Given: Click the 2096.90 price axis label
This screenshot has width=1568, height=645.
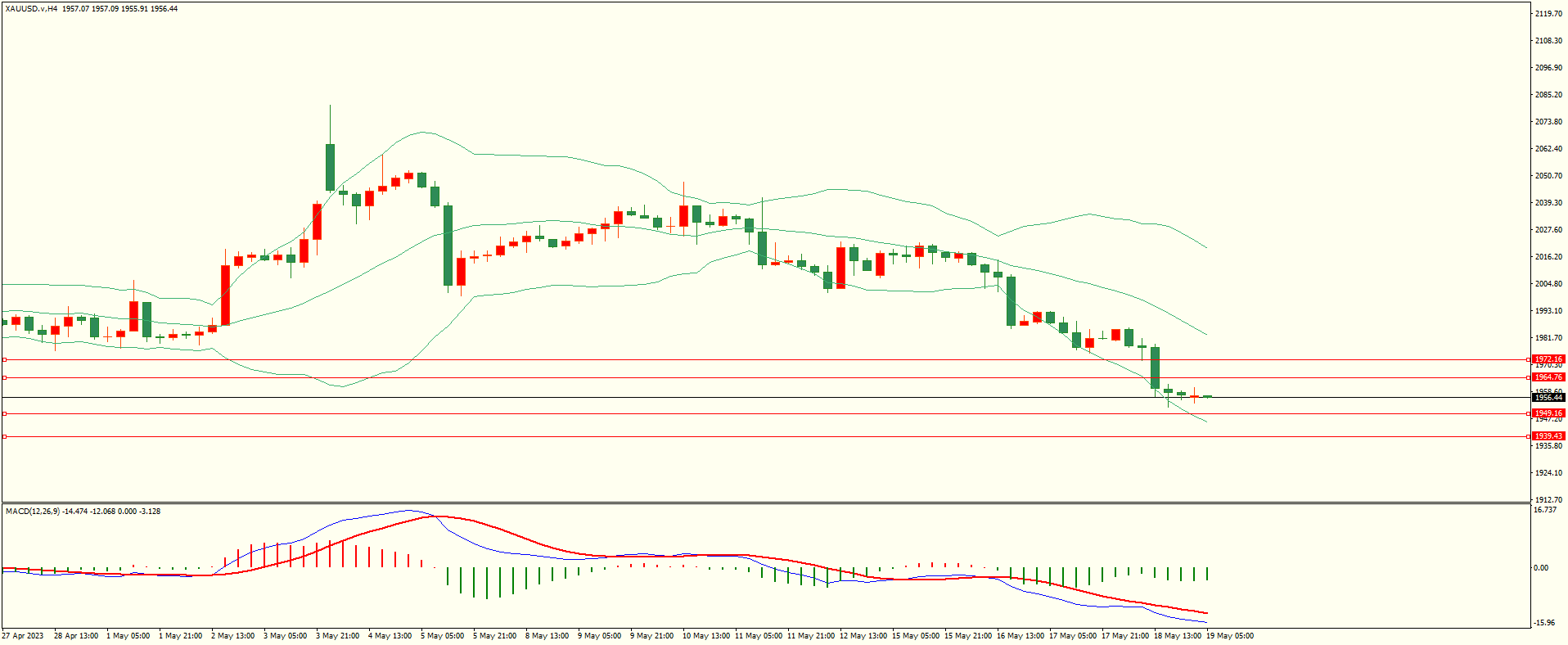Looking at the screenshot, I should tap(1548, 68).
